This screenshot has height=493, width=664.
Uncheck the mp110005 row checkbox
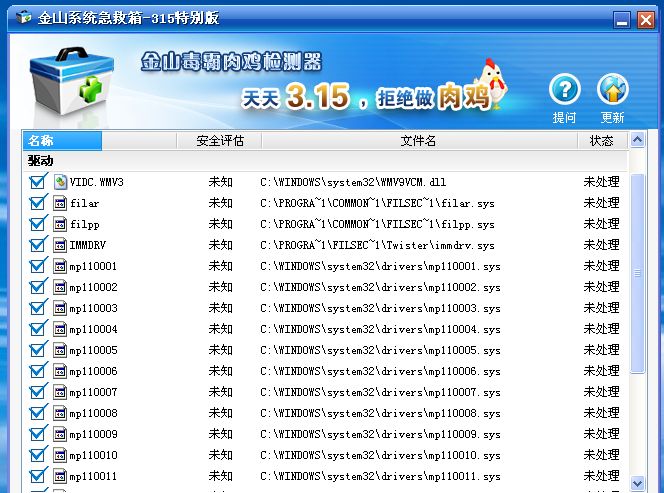pos(37,350)
